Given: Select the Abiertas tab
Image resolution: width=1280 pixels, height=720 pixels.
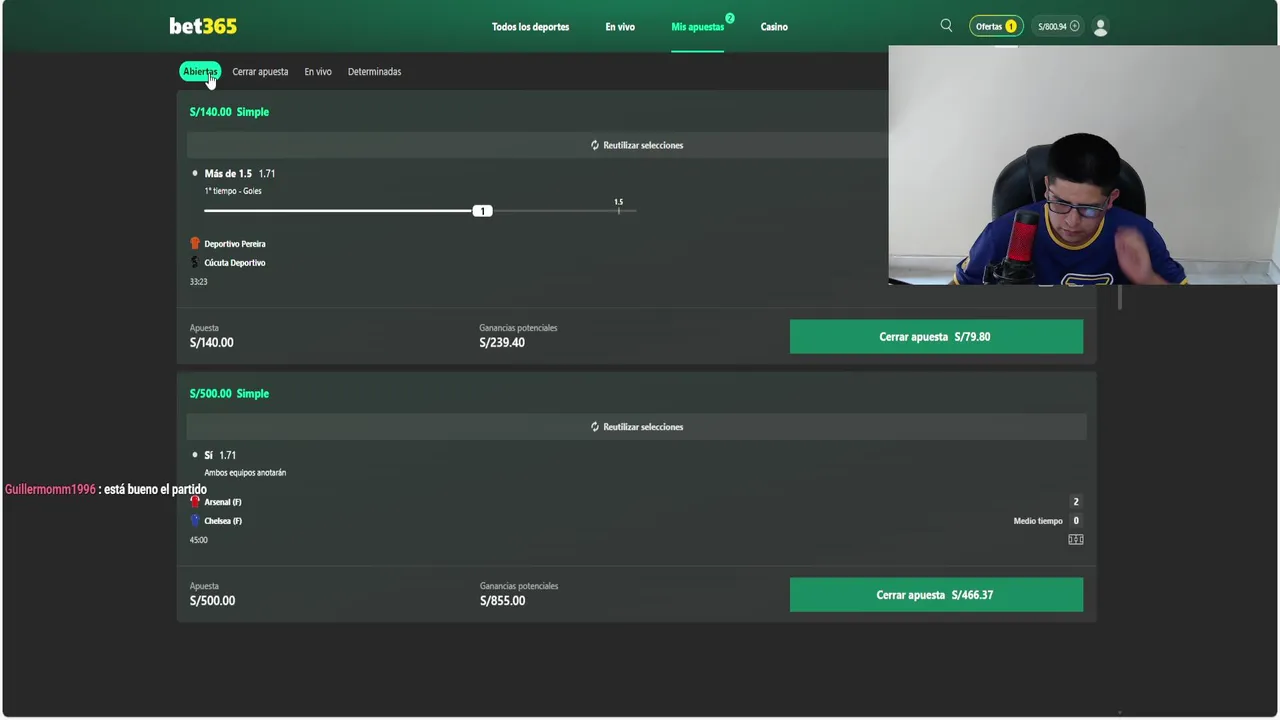Looking at the screenshot, I should pyautogui.click(x=200, y=71).
